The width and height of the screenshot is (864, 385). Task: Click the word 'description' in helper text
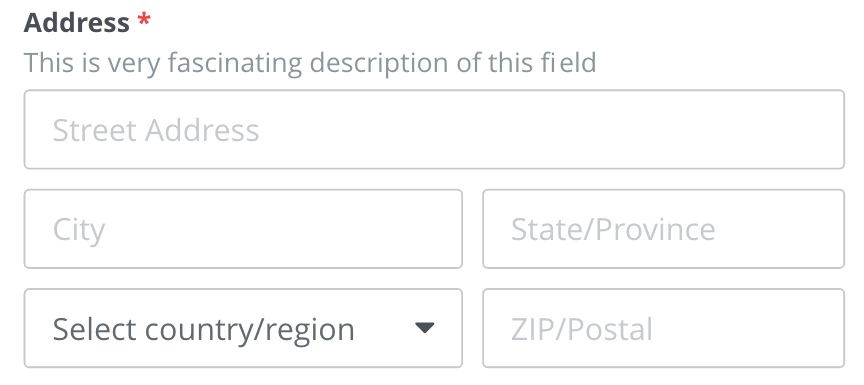[379, 64]
